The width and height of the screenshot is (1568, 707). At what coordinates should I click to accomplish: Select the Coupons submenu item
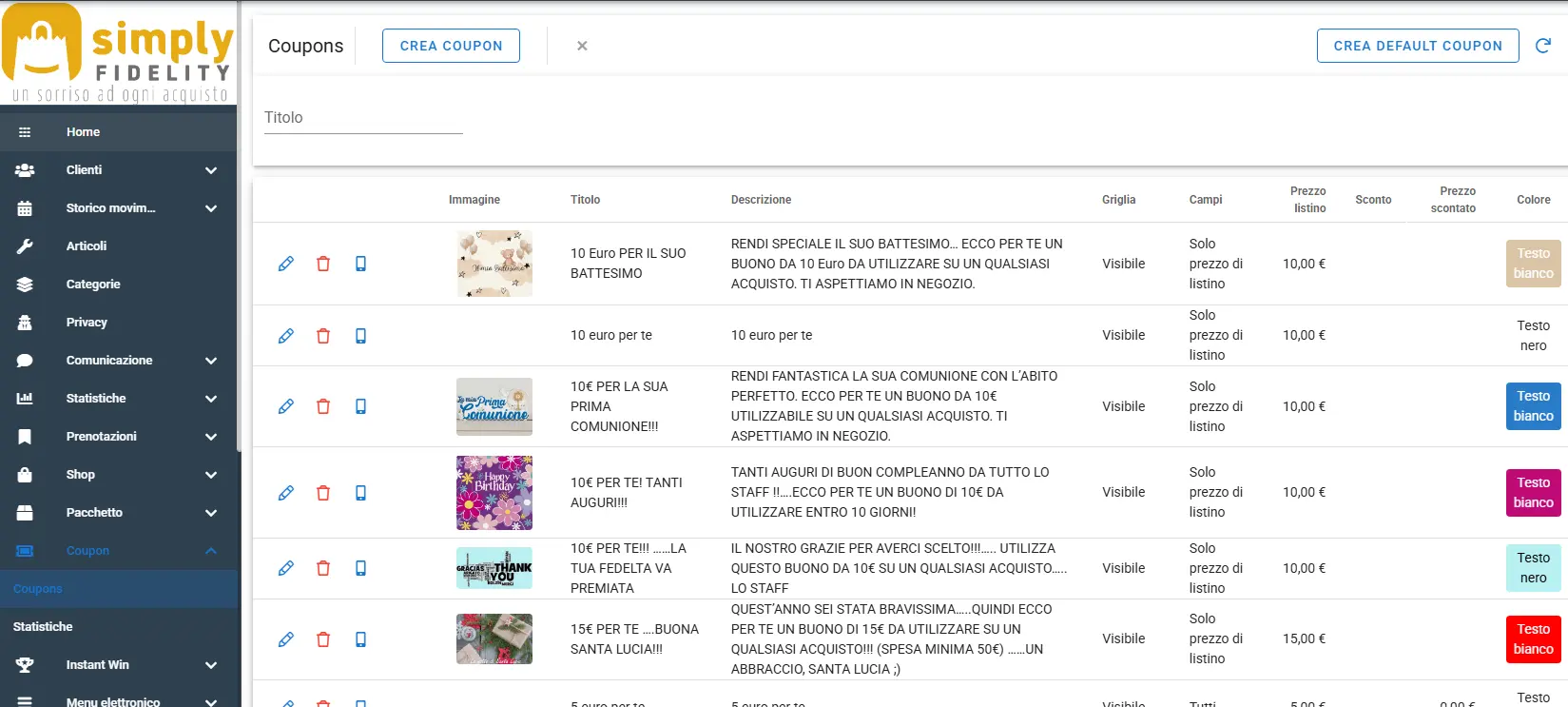pos(38,589)
